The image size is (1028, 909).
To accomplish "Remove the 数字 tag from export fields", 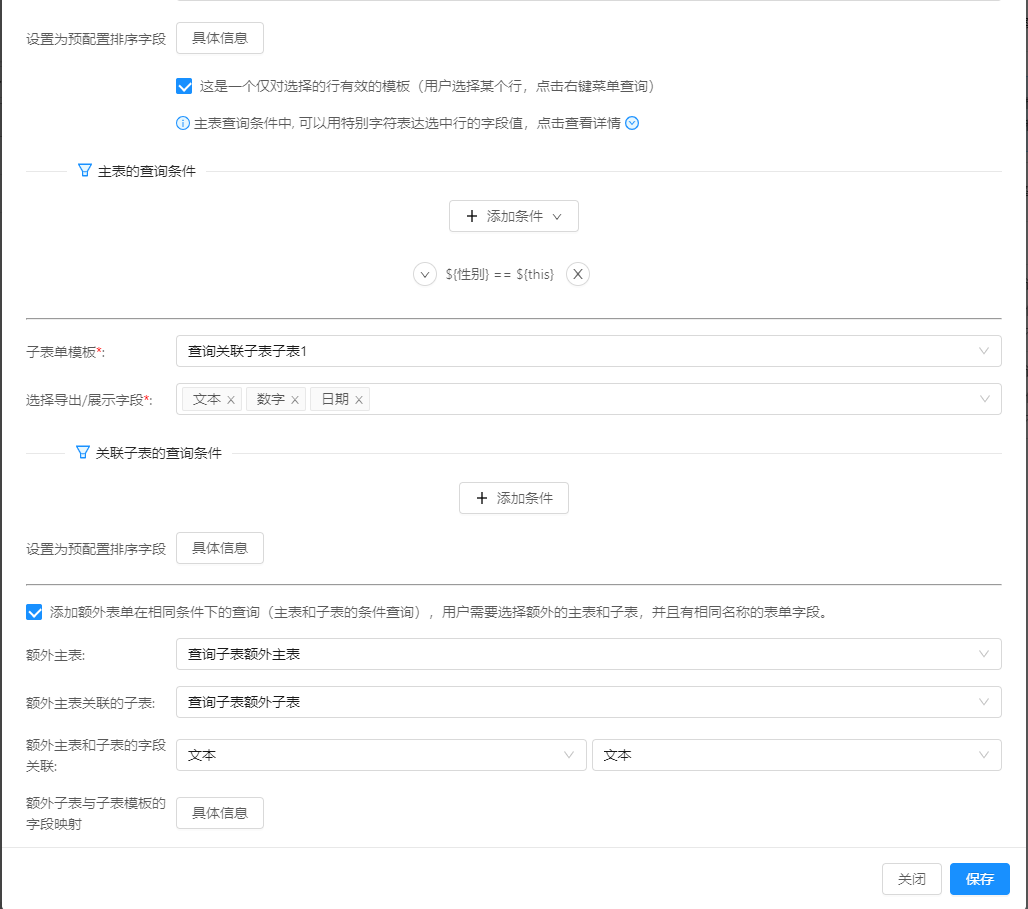I will [x=295, y=400].
